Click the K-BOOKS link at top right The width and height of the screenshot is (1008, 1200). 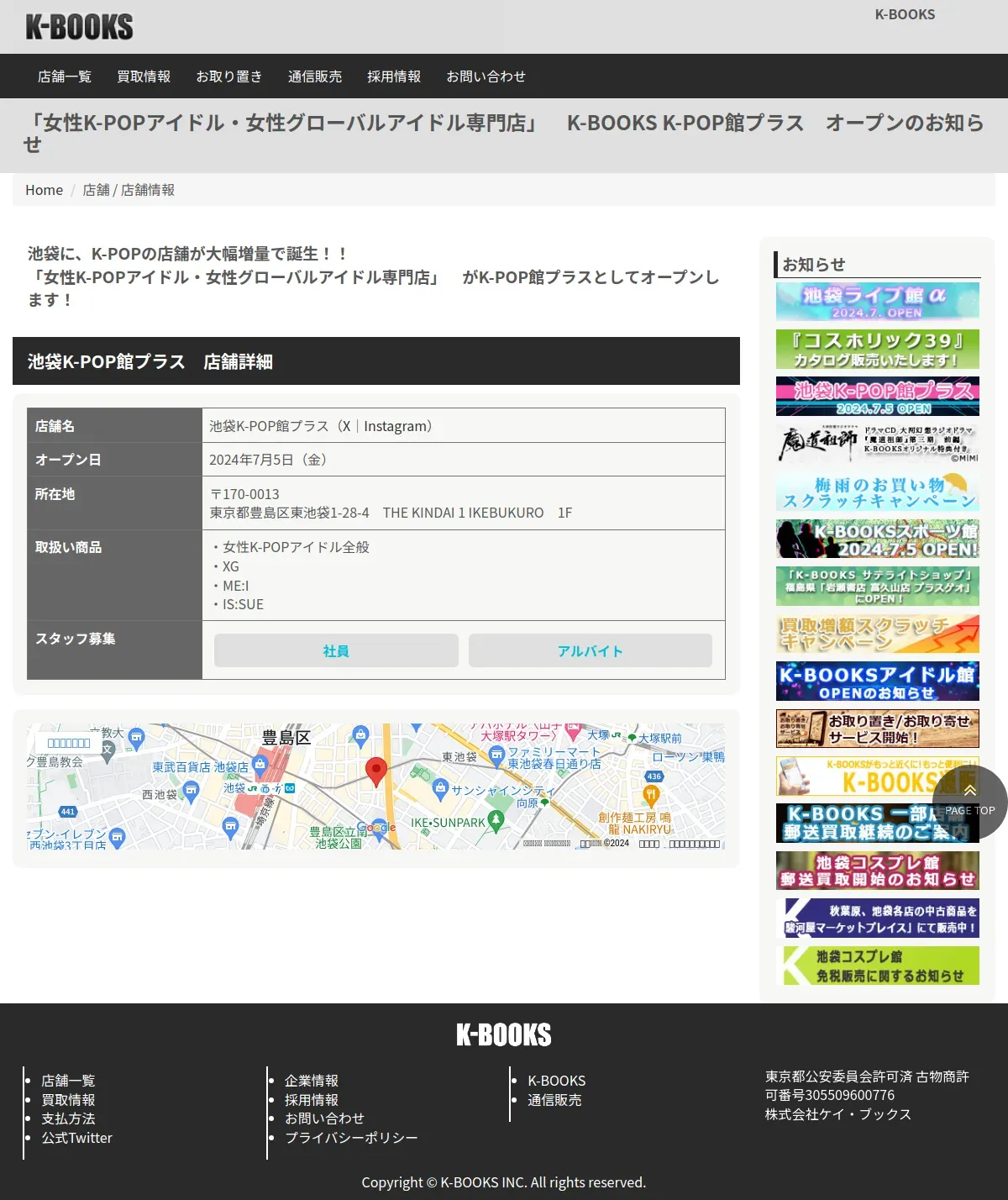click(x=905, y=14)
